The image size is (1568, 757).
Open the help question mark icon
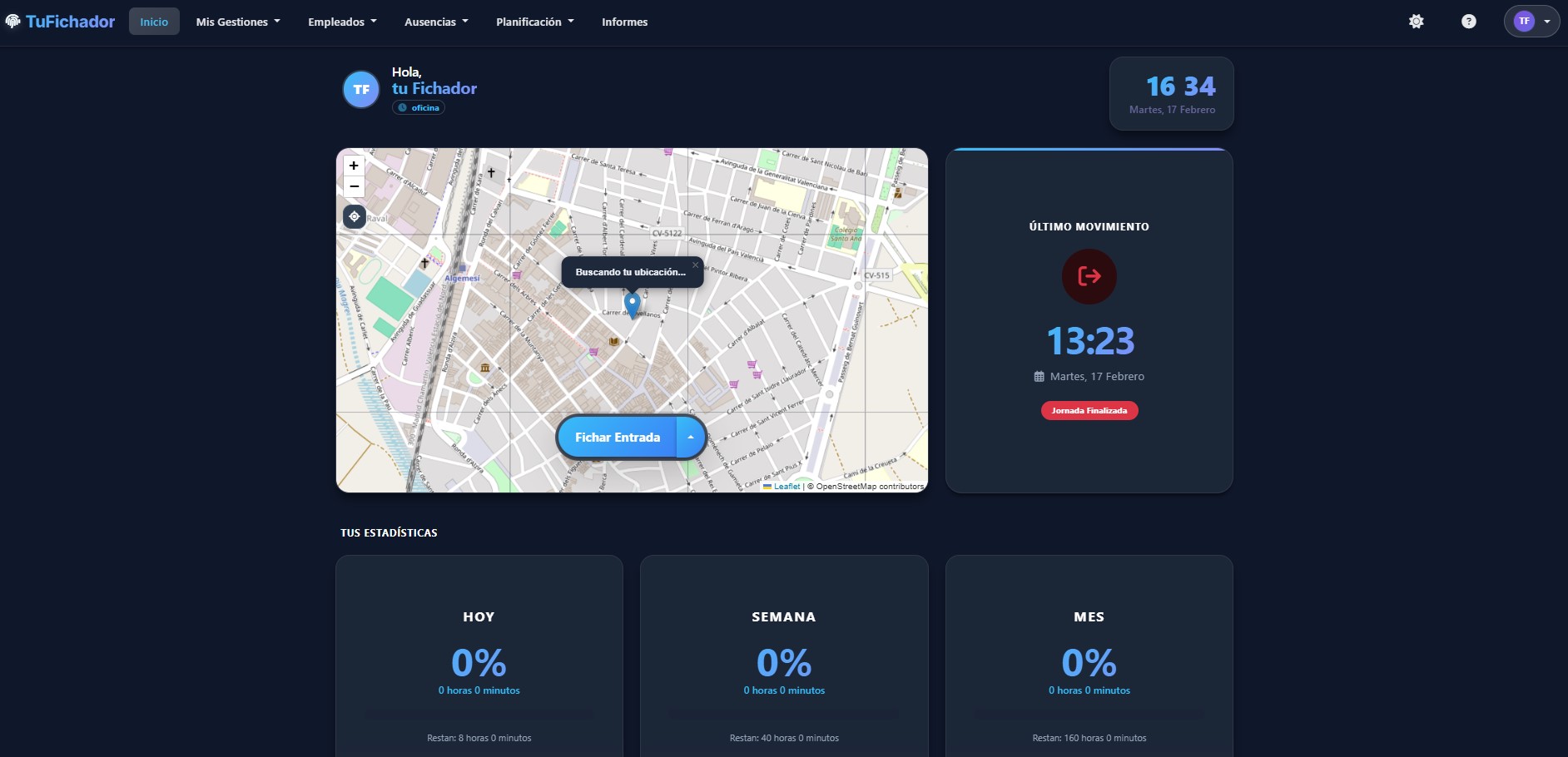(1468, 22)
